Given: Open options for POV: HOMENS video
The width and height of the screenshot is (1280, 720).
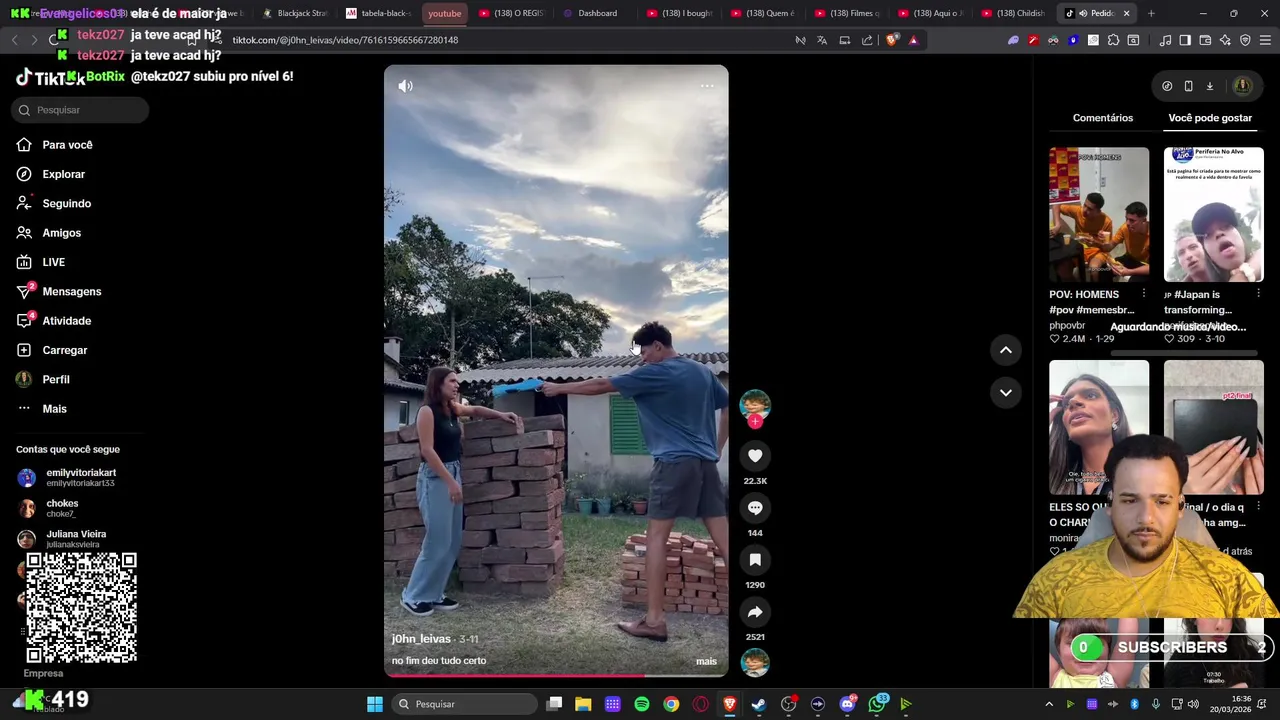Looking at the screenshot, I should [x=1144, y=294].
